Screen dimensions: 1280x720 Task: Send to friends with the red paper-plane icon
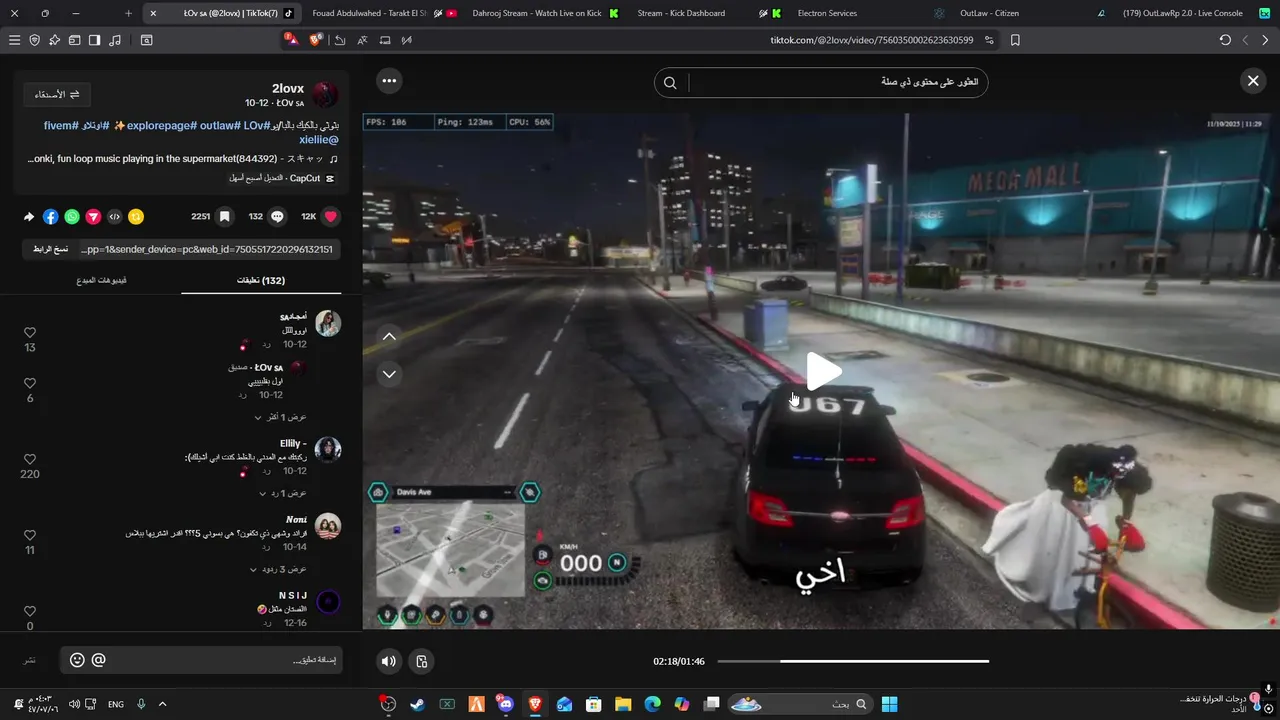[93, 216]
